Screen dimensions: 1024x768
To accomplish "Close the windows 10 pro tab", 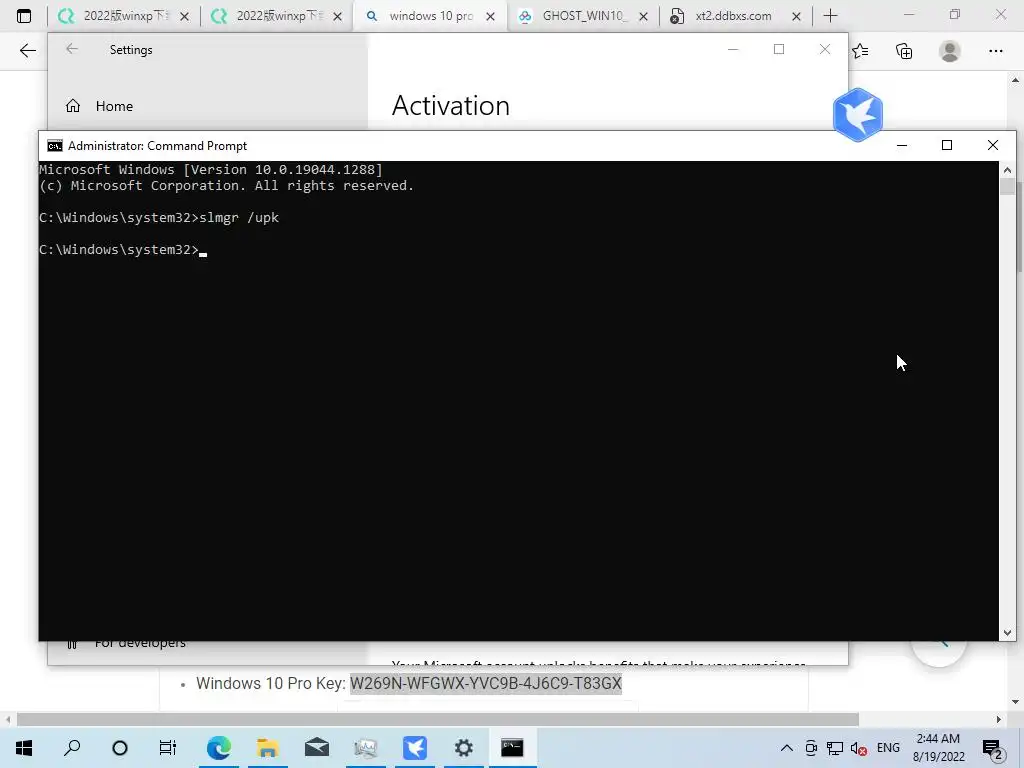I will pos(490,16).
